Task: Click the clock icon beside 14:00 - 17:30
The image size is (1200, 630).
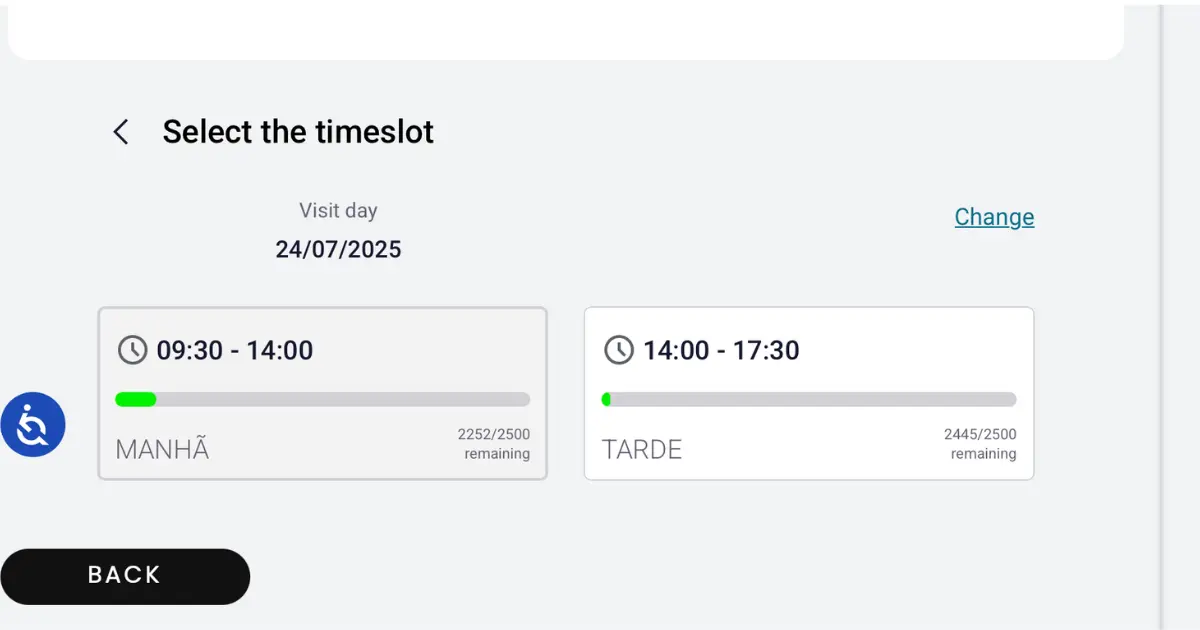Action: (619, 350)
